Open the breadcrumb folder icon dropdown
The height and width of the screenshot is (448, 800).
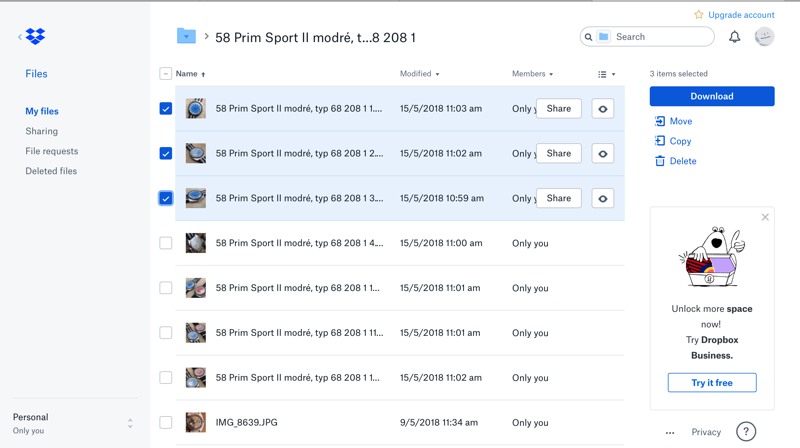click(x=186, y=36)
